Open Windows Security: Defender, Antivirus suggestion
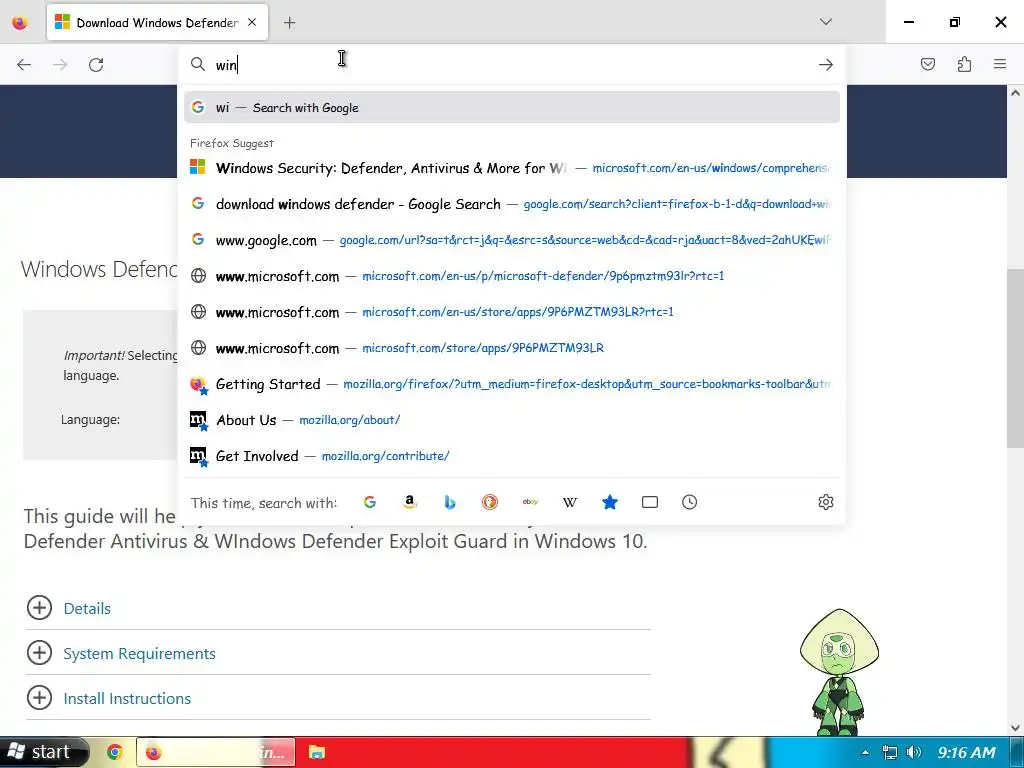 (512, 168)
